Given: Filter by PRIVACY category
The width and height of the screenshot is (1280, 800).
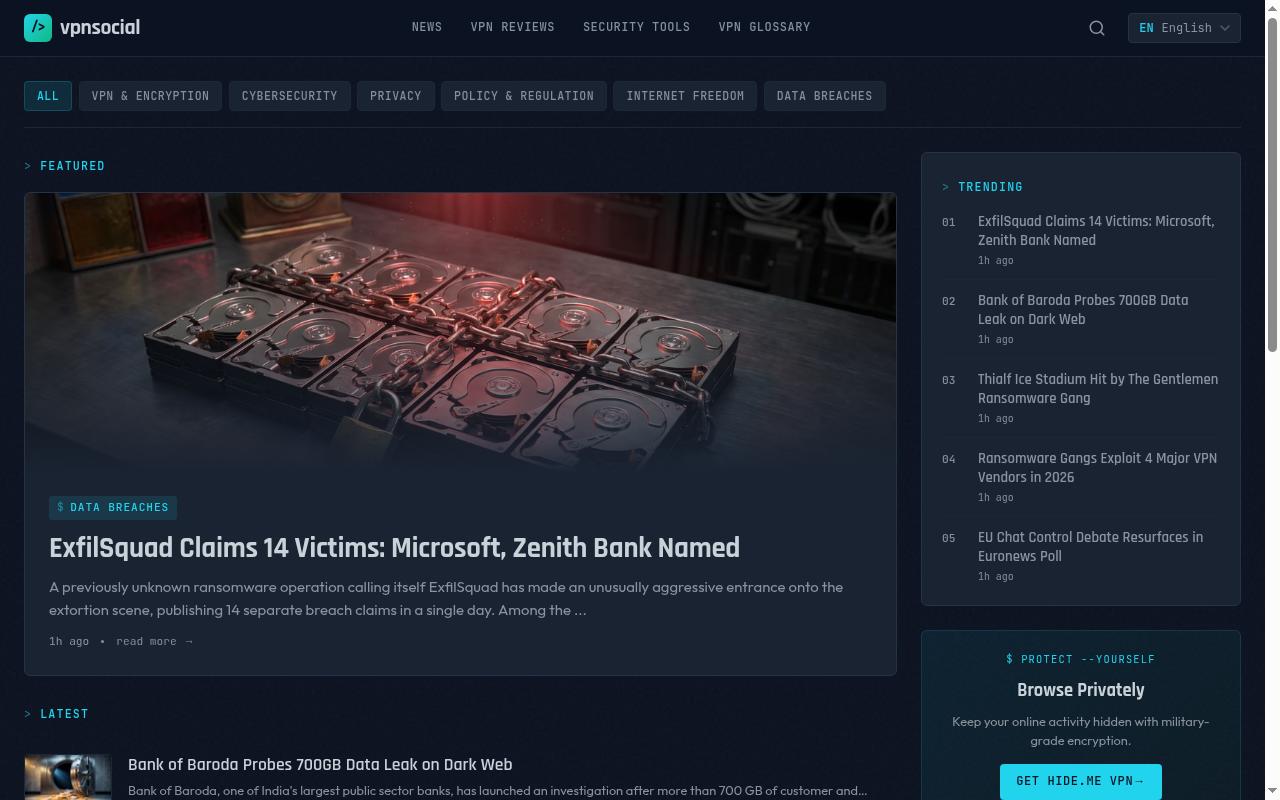Looking at the screenshot, I should coord(396,96).
